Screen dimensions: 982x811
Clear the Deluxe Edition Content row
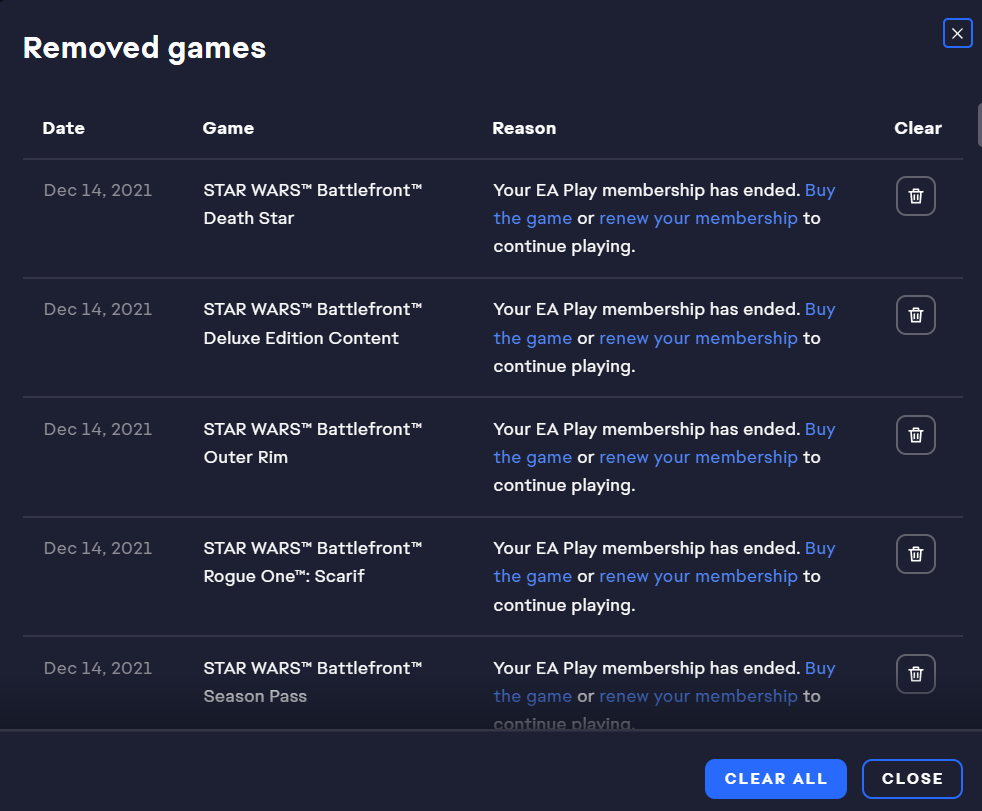[x=915, y=315]
